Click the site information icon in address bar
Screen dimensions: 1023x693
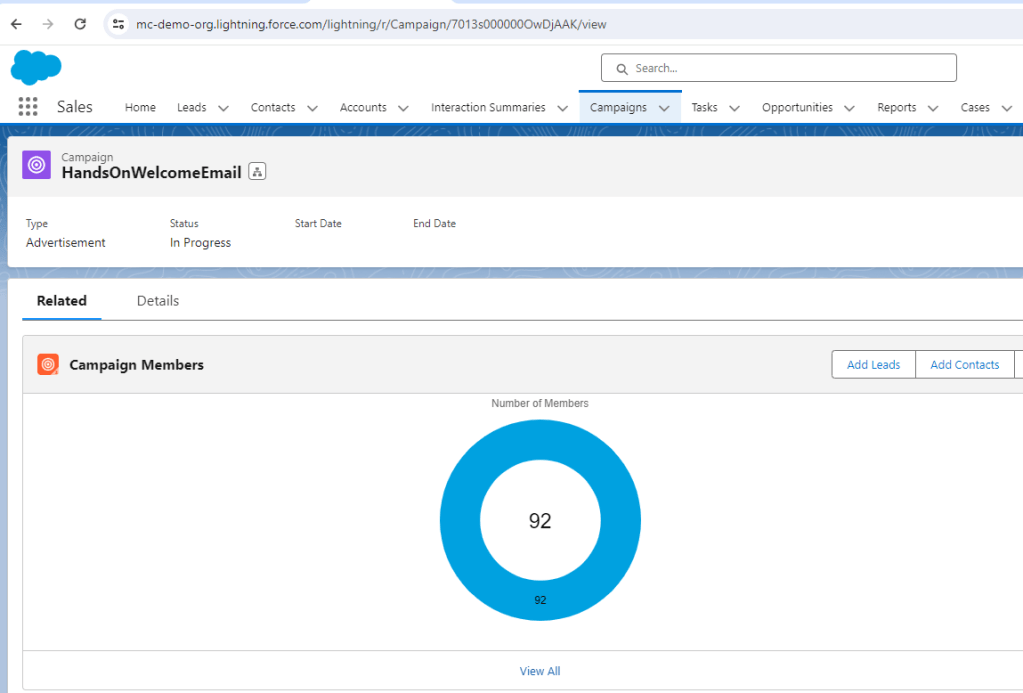pos(118,24)
